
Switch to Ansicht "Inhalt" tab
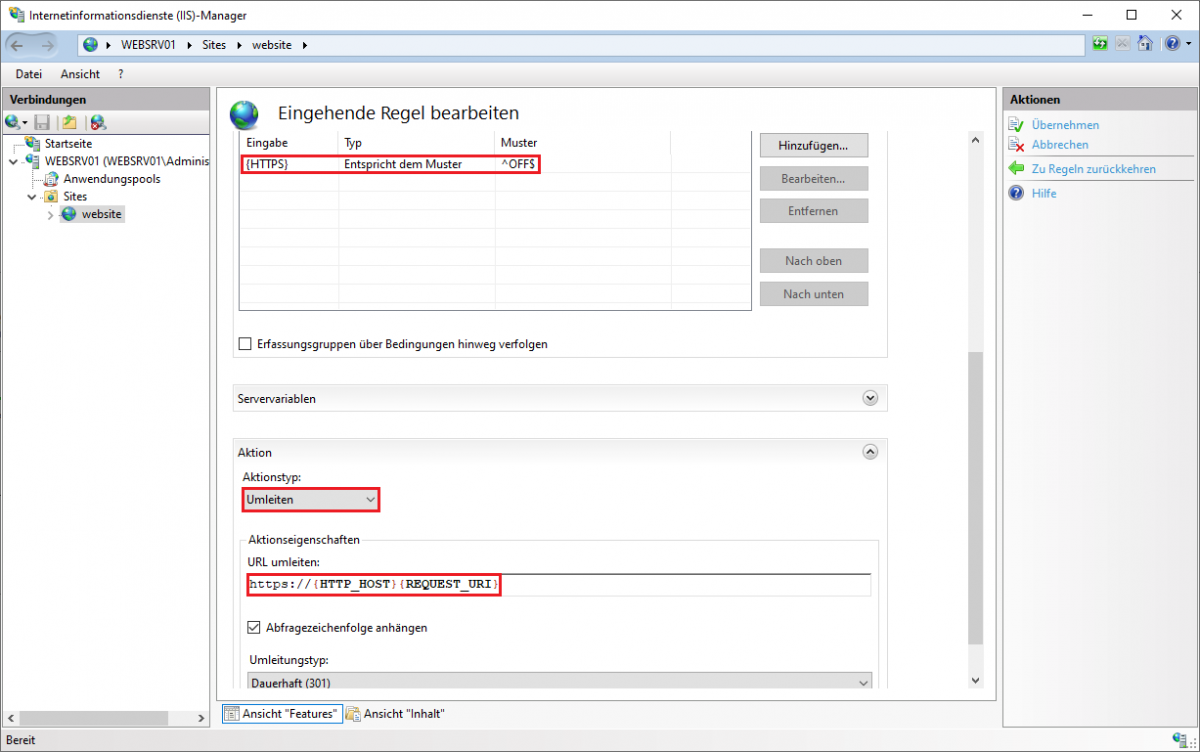[x=396, y=713]
